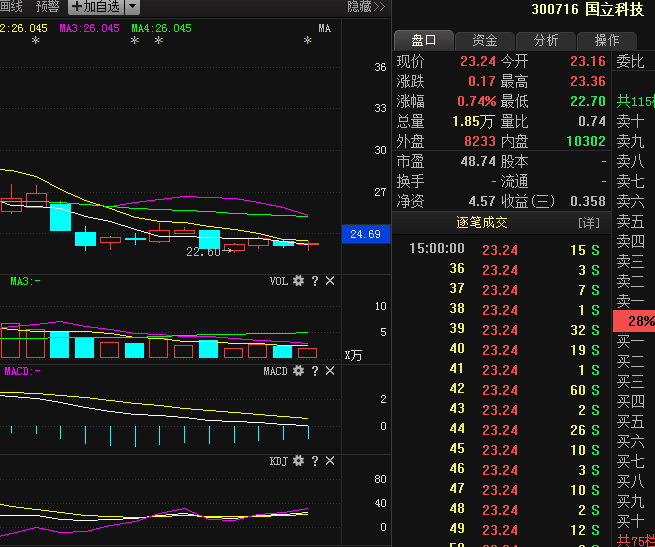Click the 内盘 value 10302
Screen dimensions: 655x547
(586, 141)
